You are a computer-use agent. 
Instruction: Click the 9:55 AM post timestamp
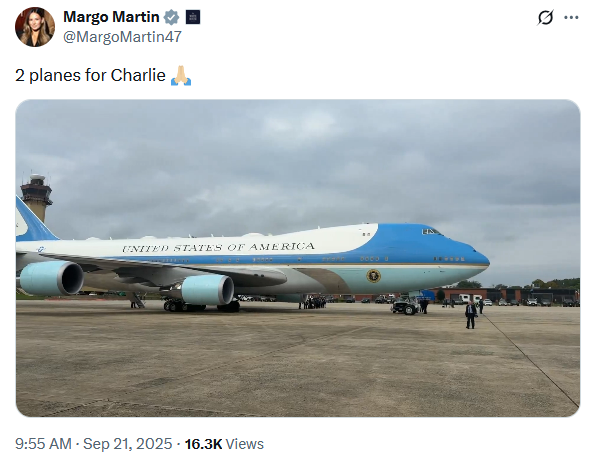pyautogui.click(x=43, y=444)
